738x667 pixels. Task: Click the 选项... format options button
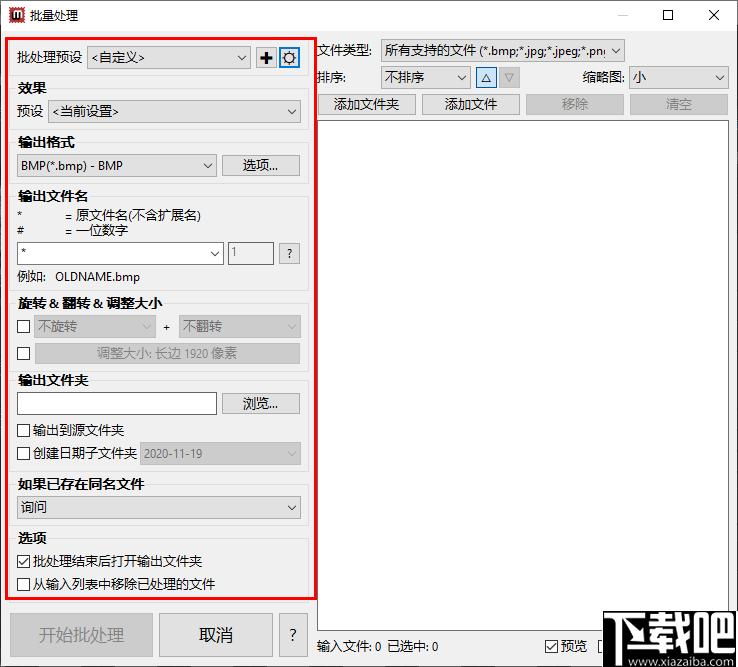[x=261, y=166]
